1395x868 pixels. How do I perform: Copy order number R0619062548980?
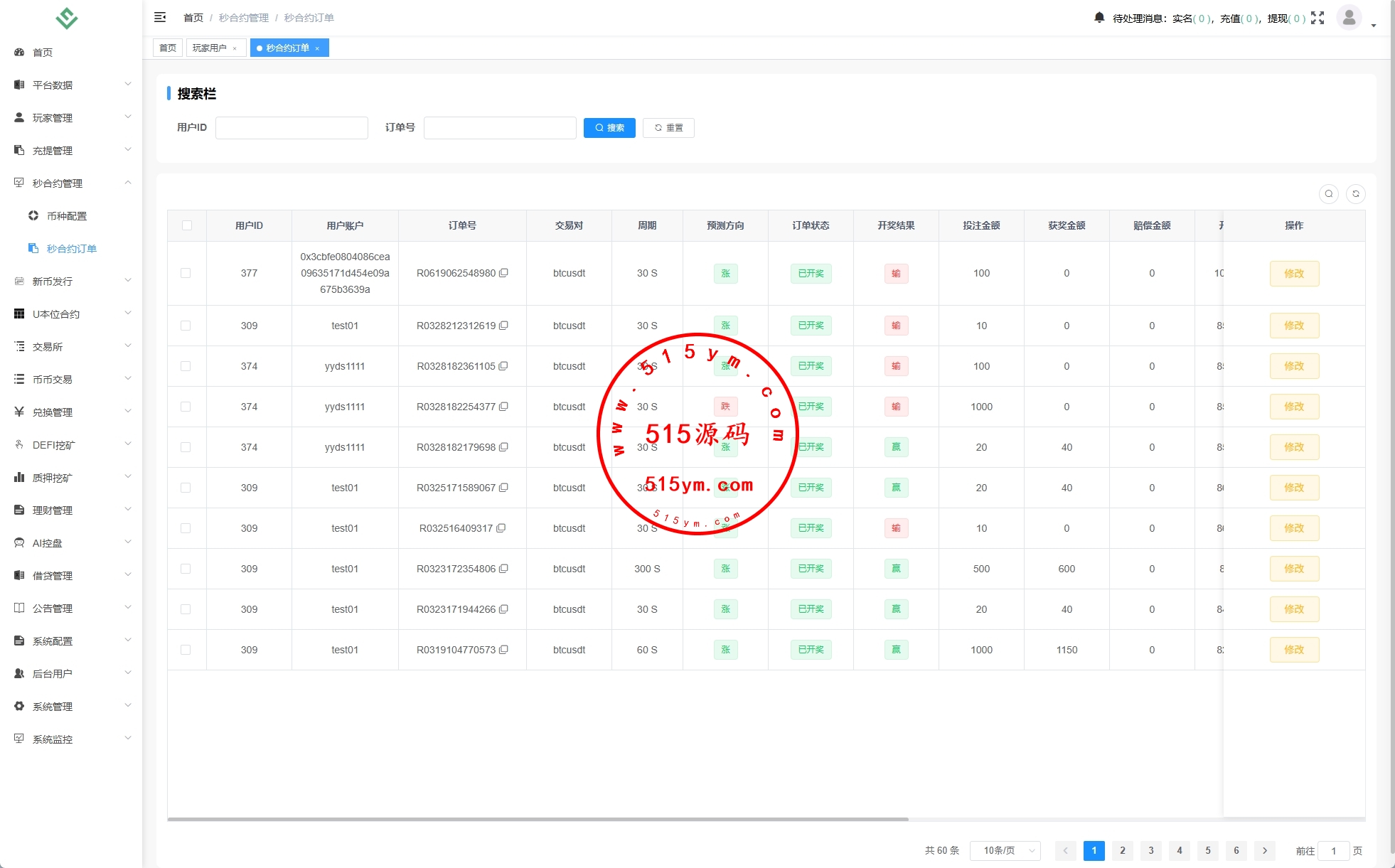(x=503, y=273)
